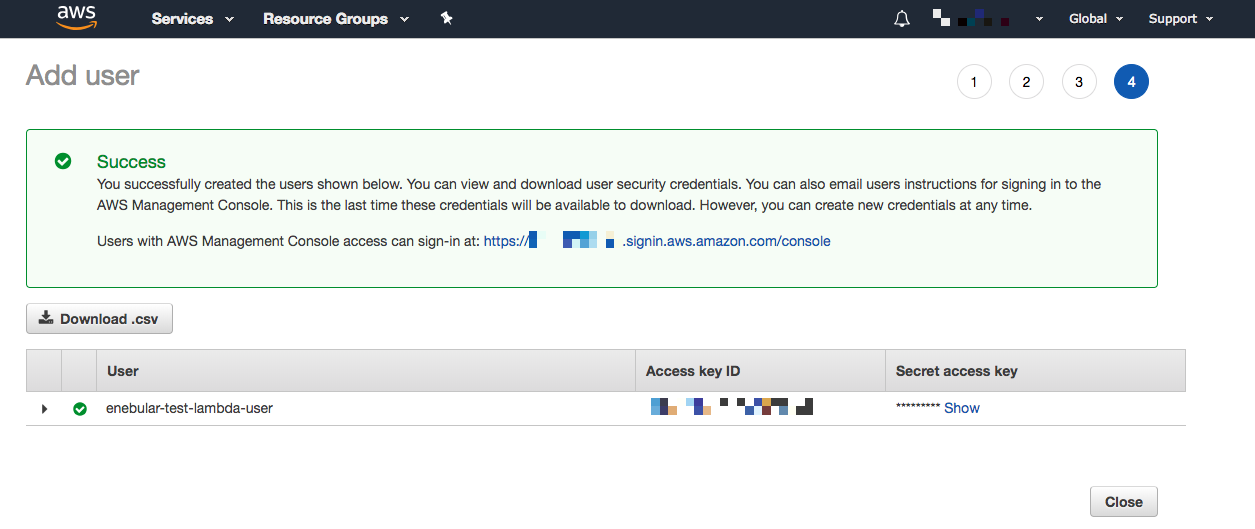Expand the enebular-test-lambda-user row details
Screen dimensions: 1255x529
point(44,409)
